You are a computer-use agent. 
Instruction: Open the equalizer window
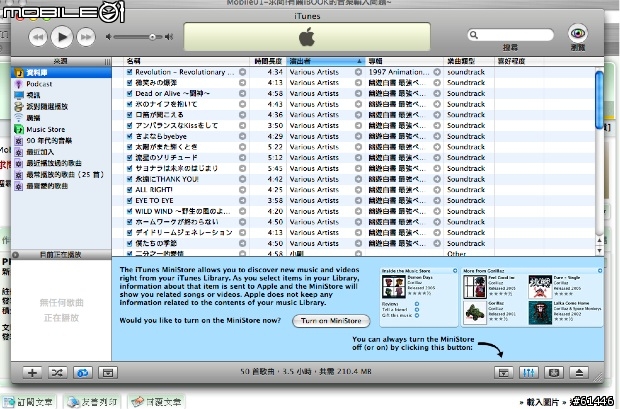coord(529,373)
